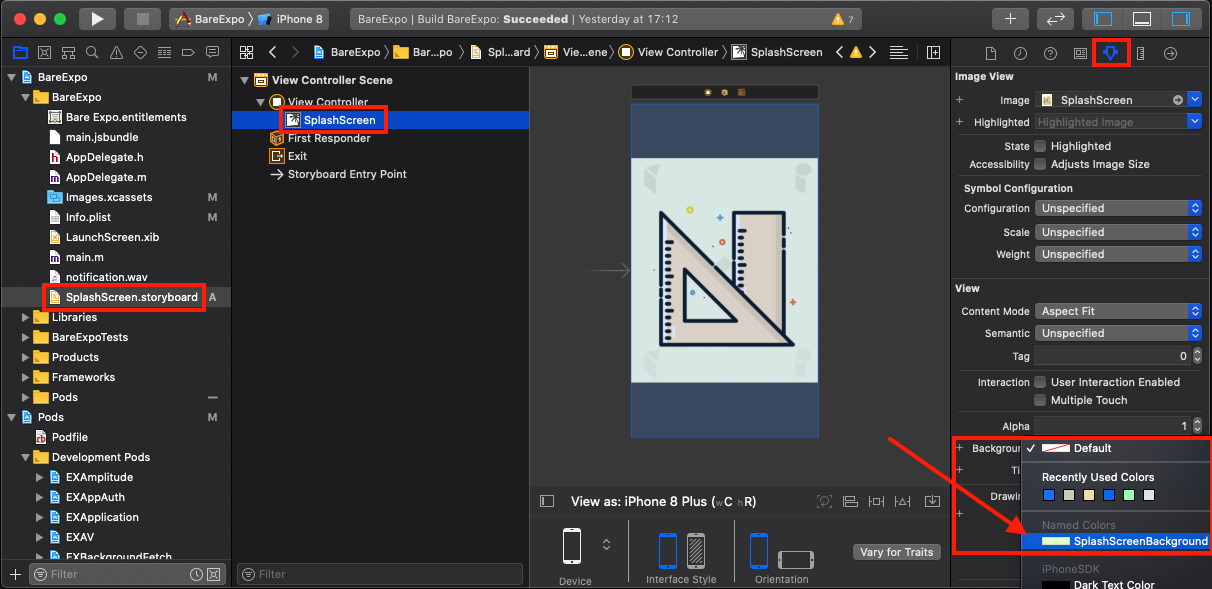Click the Alpha value field
Screen dimensions: 1212x589
(1112, 426)
